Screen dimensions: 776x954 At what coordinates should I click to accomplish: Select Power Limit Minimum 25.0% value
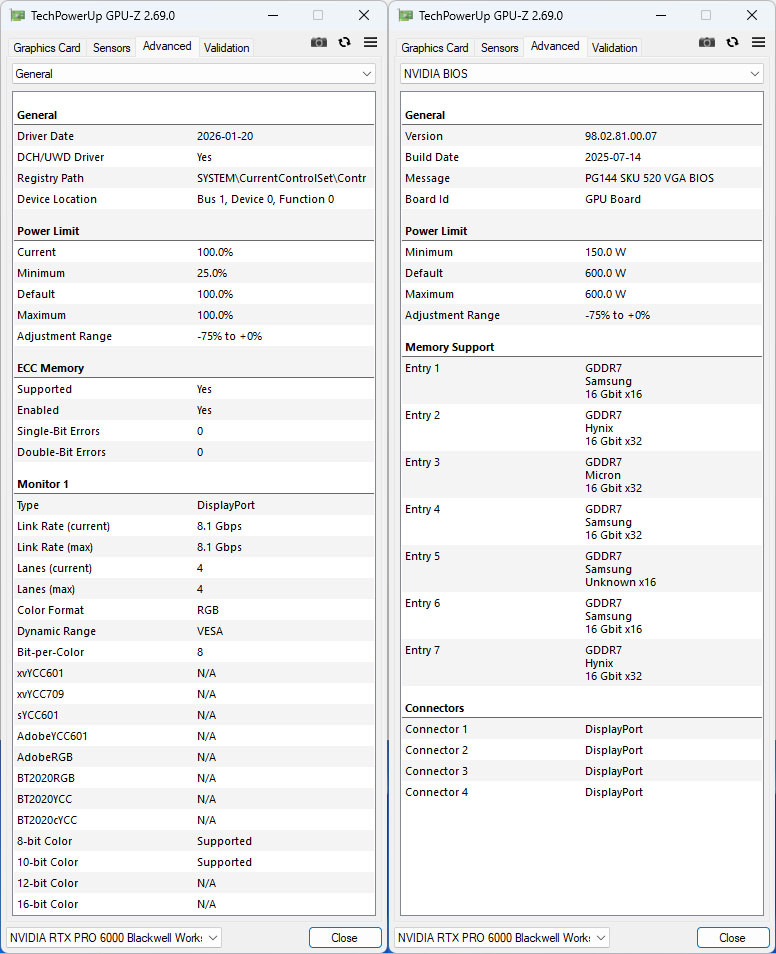coord(212,273)
